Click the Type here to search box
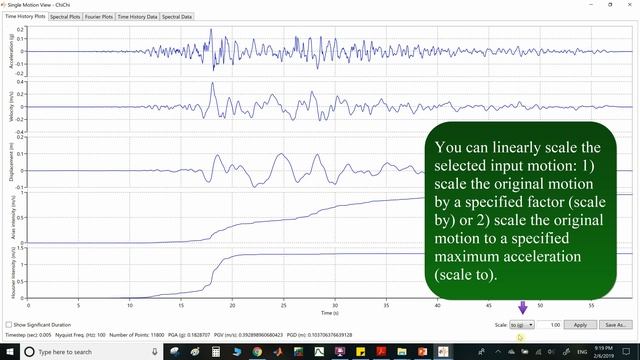Viewport: 640px width, 360px height. coord(92,352)
